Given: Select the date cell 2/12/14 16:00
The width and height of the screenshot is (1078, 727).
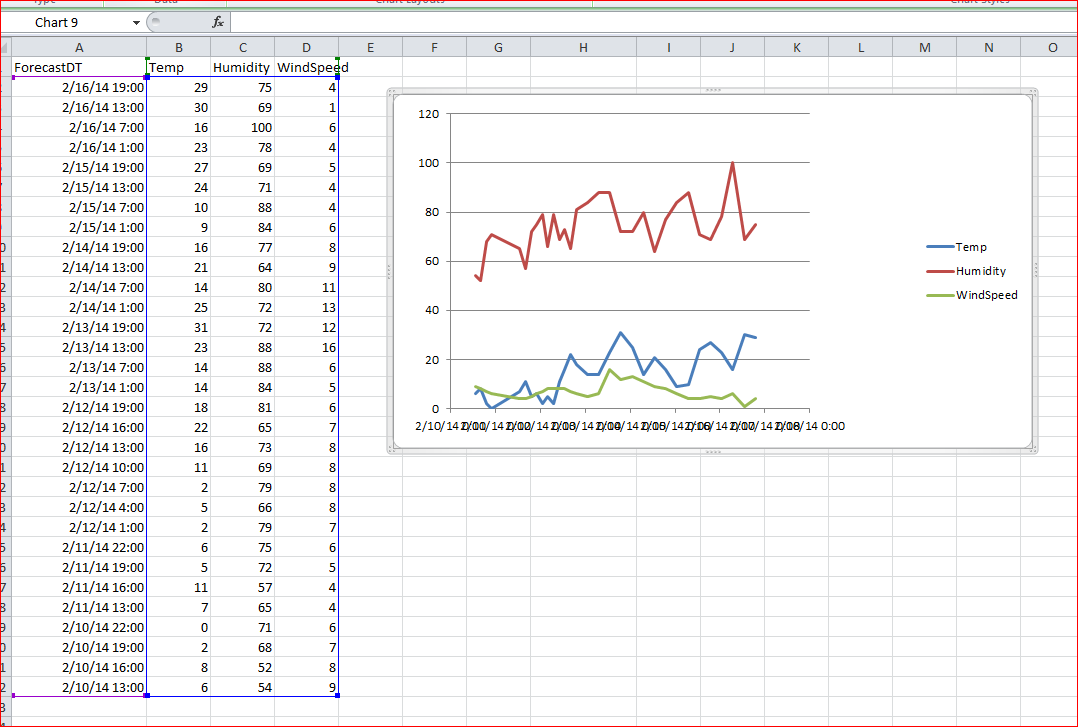Looking at the screenshot, I should tap(79, 427).
